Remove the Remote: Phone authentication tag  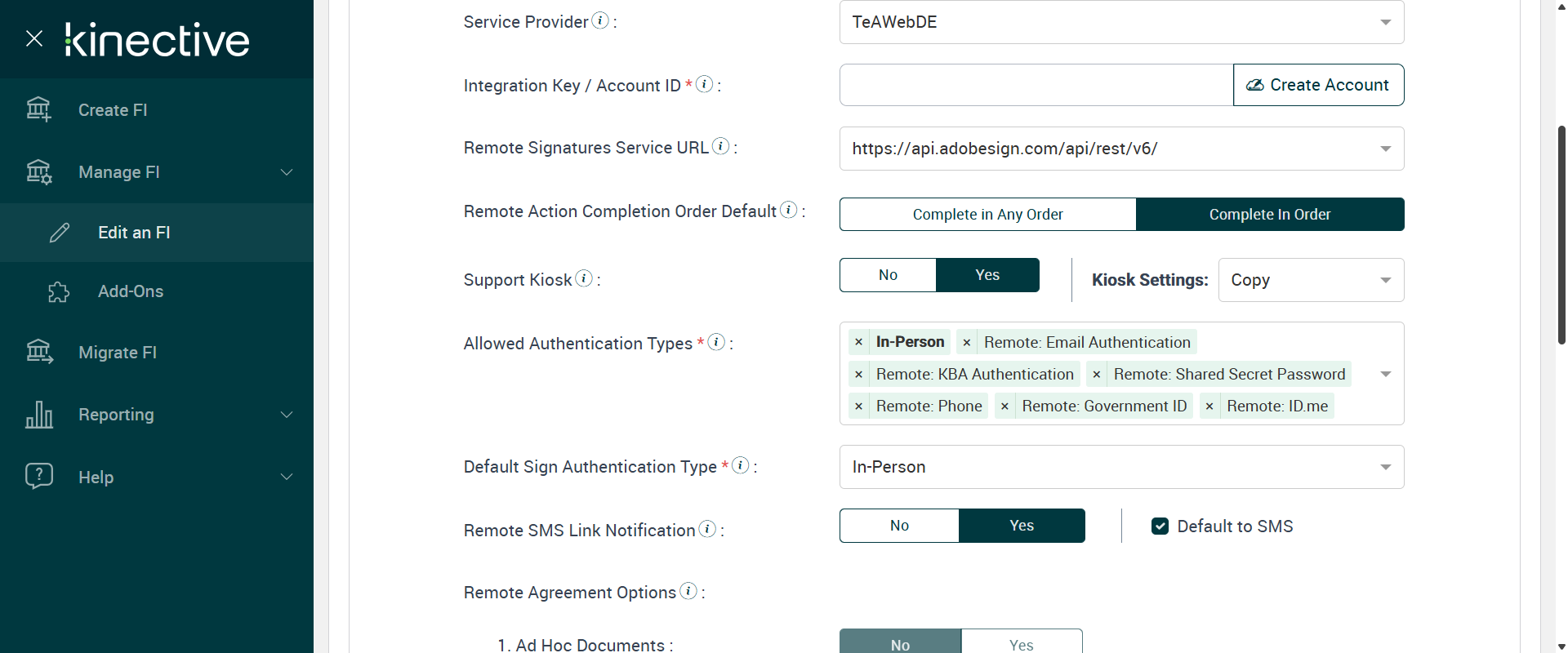[x=858, y=406]
